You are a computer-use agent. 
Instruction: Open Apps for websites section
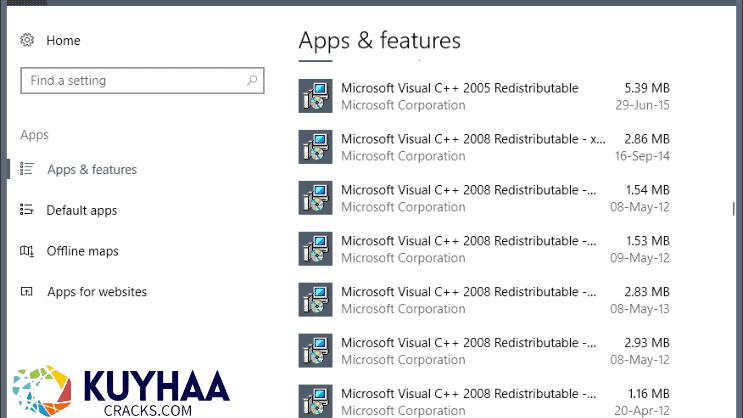click(97, 292)
